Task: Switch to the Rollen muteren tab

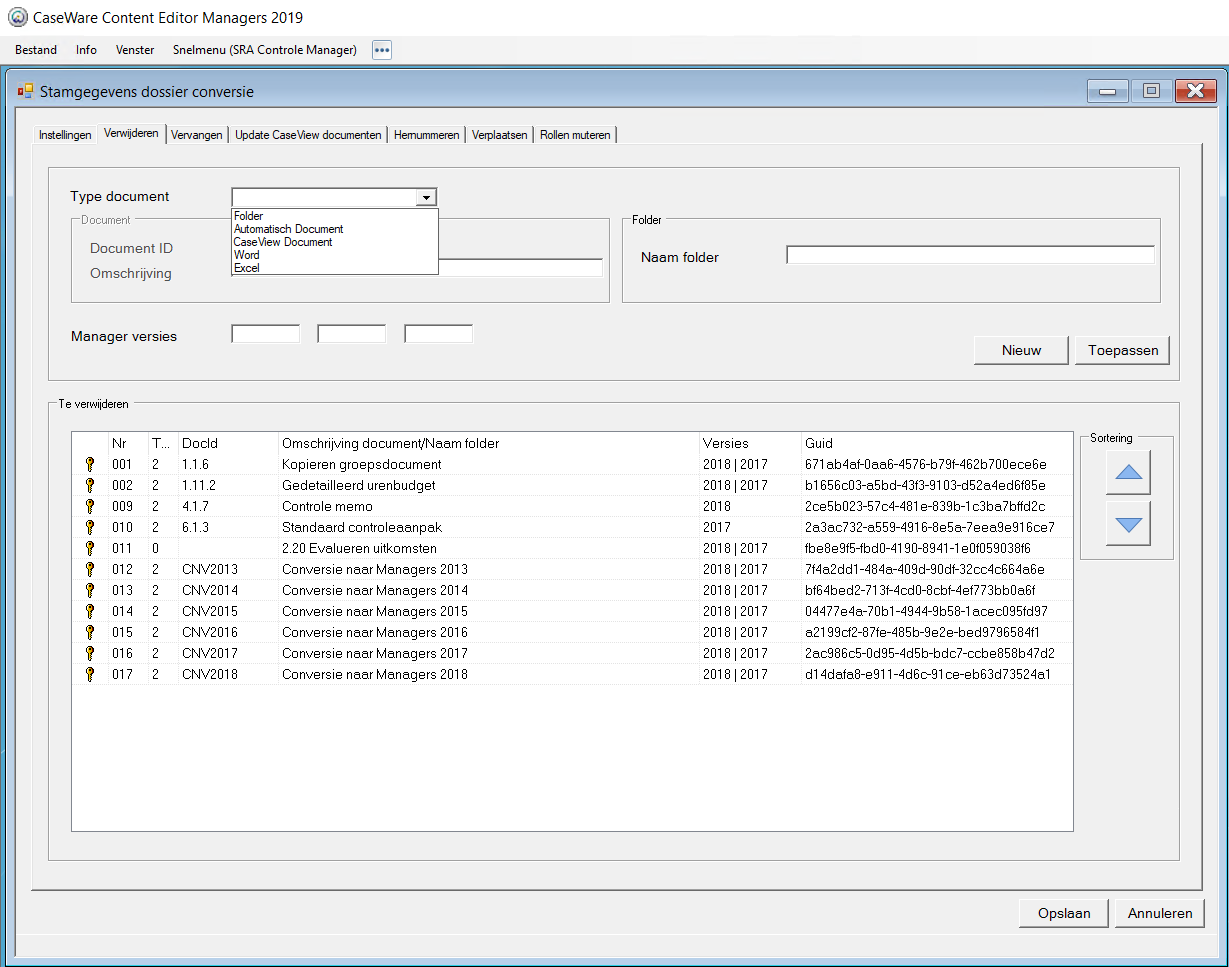Action: pyautogui.click(x=575, y=135)
